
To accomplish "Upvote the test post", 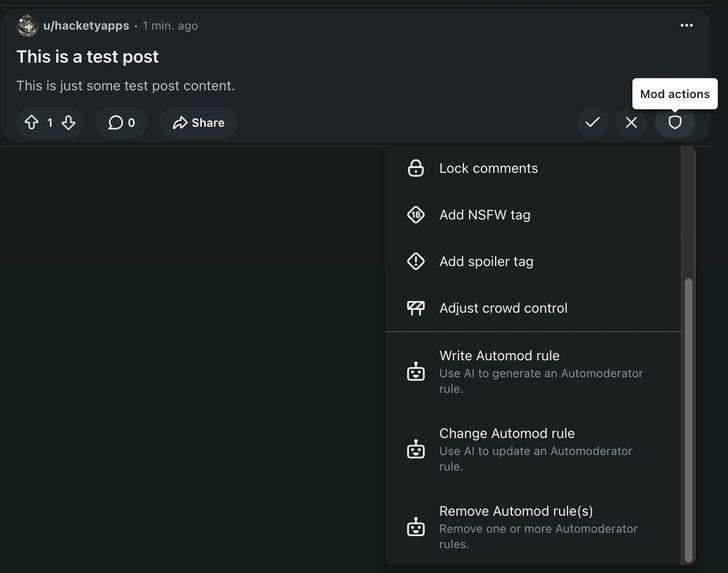I will tap(32, 123).
